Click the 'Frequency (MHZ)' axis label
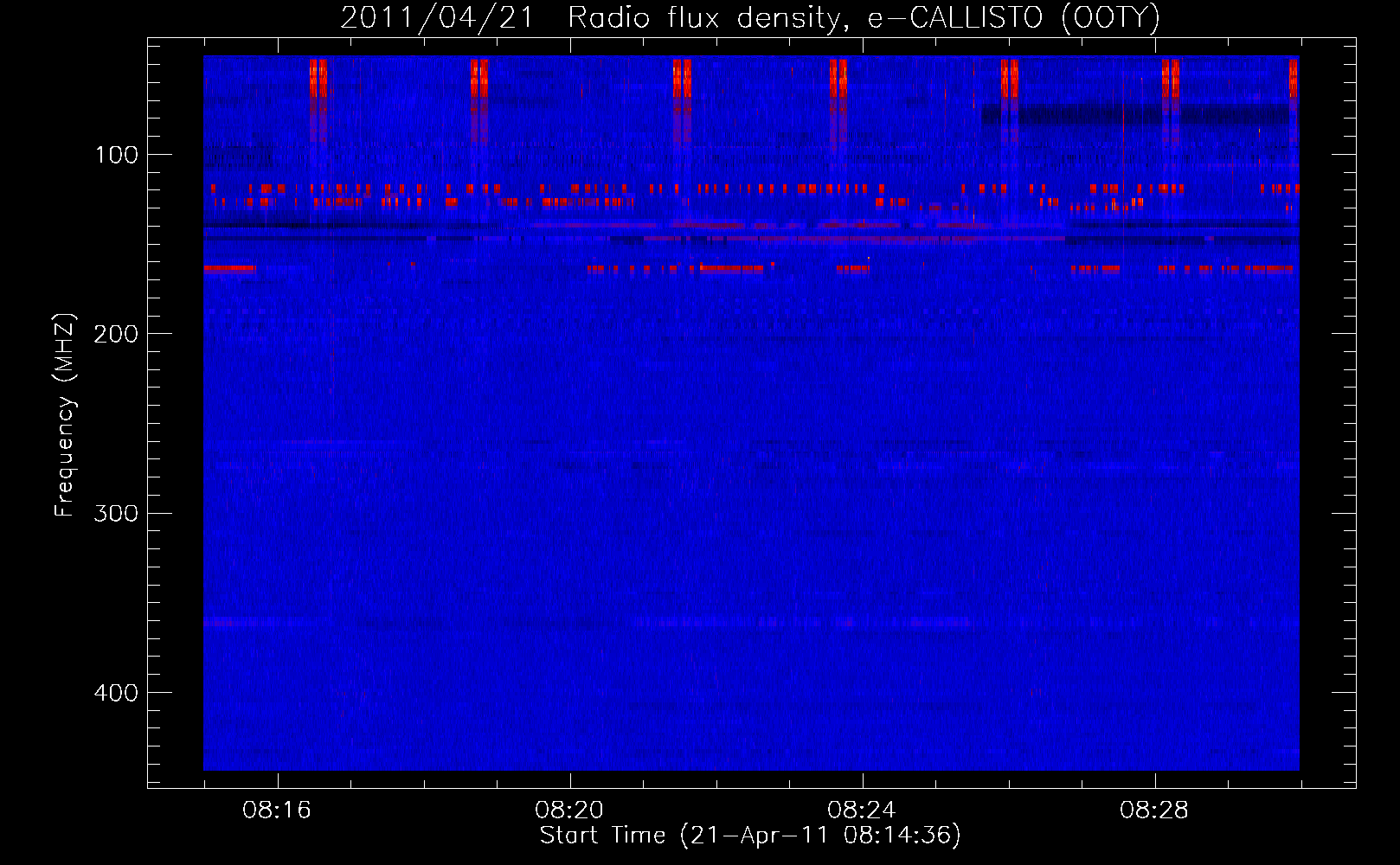This screenshot has height=865, width=1400. coord(65,415)
